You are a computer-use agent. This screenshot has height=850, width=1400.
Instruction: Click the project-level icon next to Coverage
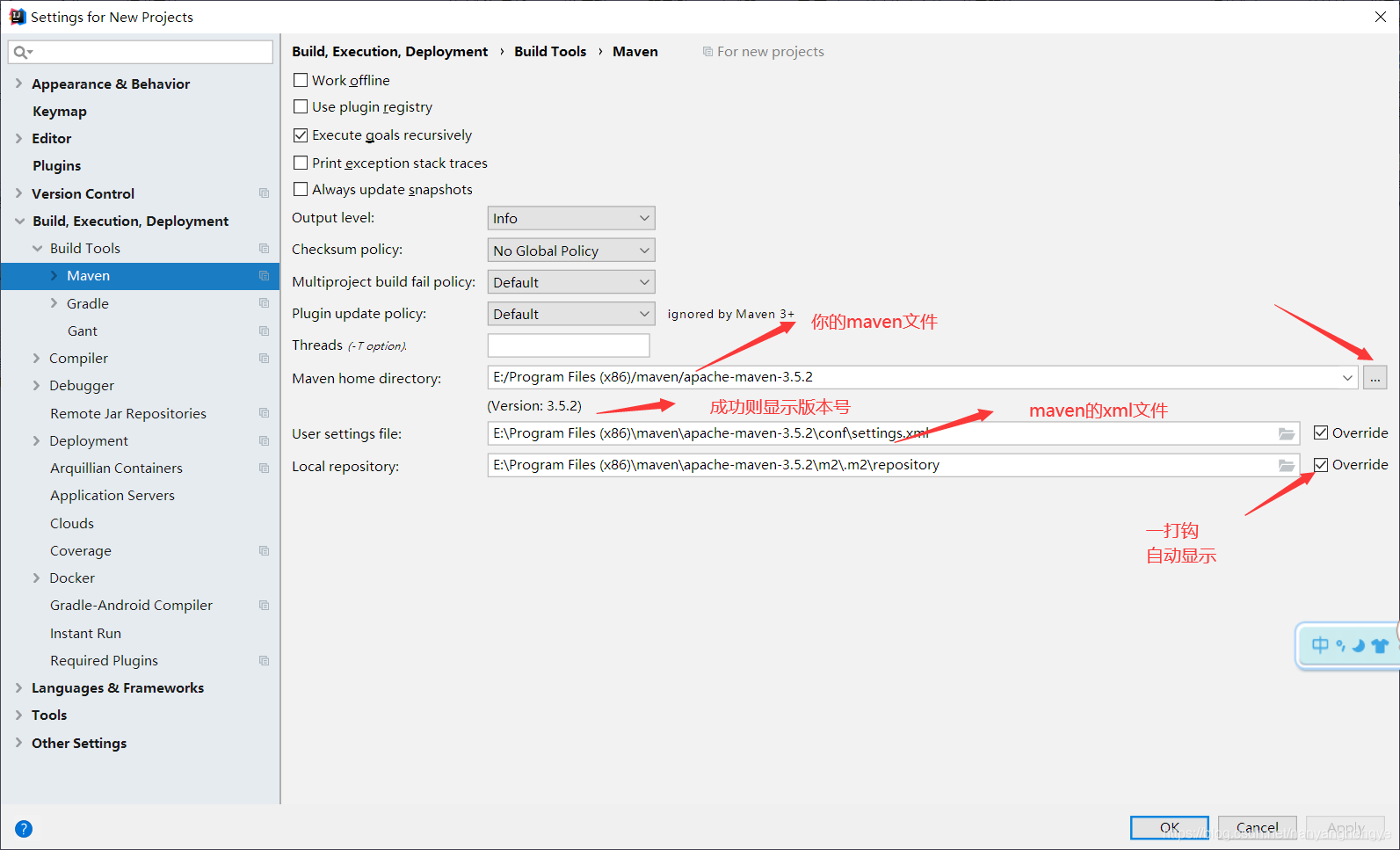[x=264, y=551]
